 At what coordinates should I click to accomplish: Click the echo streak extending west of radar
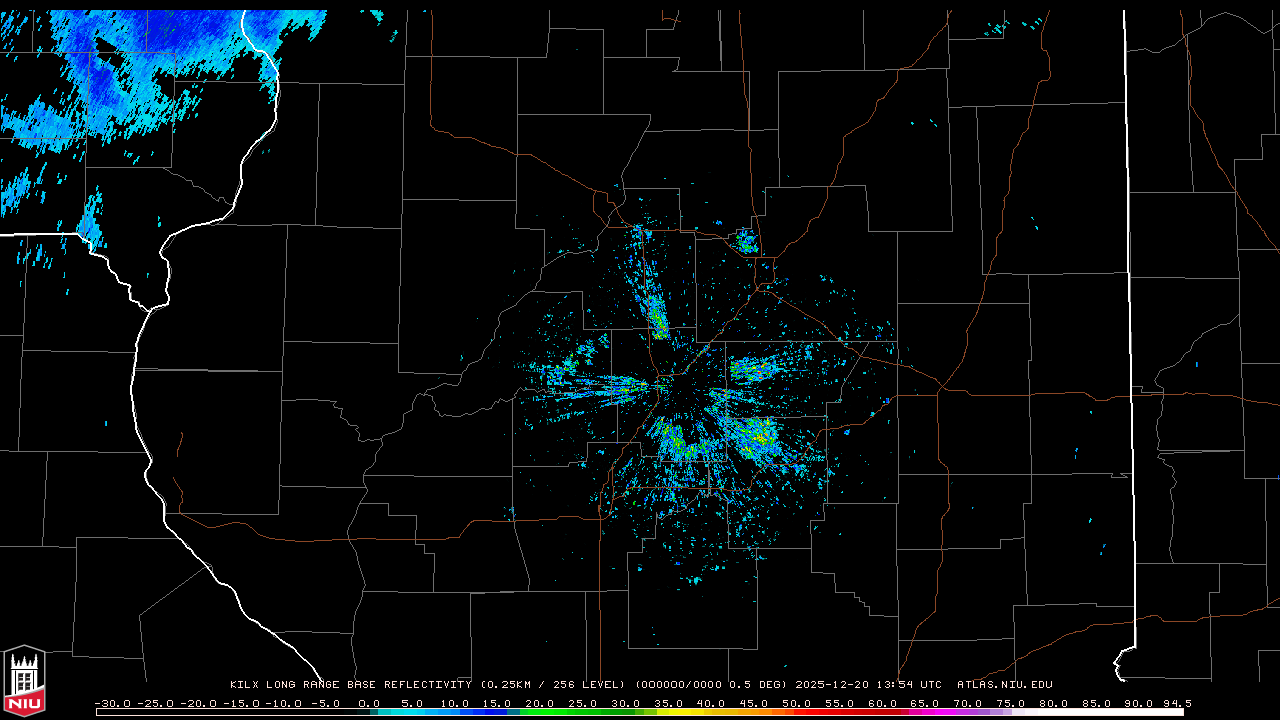(x=600, y=385)
